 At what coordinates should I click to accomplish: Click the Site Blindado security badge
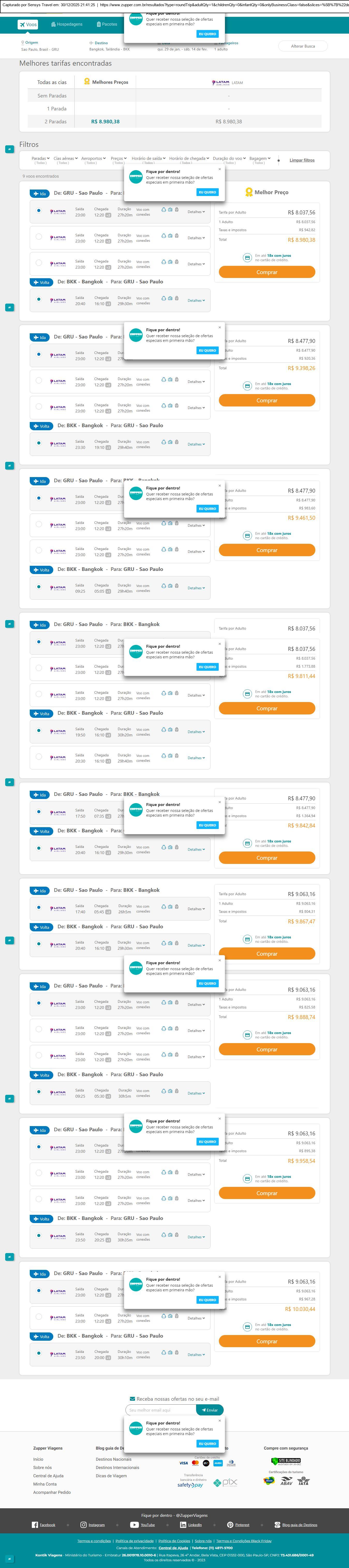click(286, 1461)
